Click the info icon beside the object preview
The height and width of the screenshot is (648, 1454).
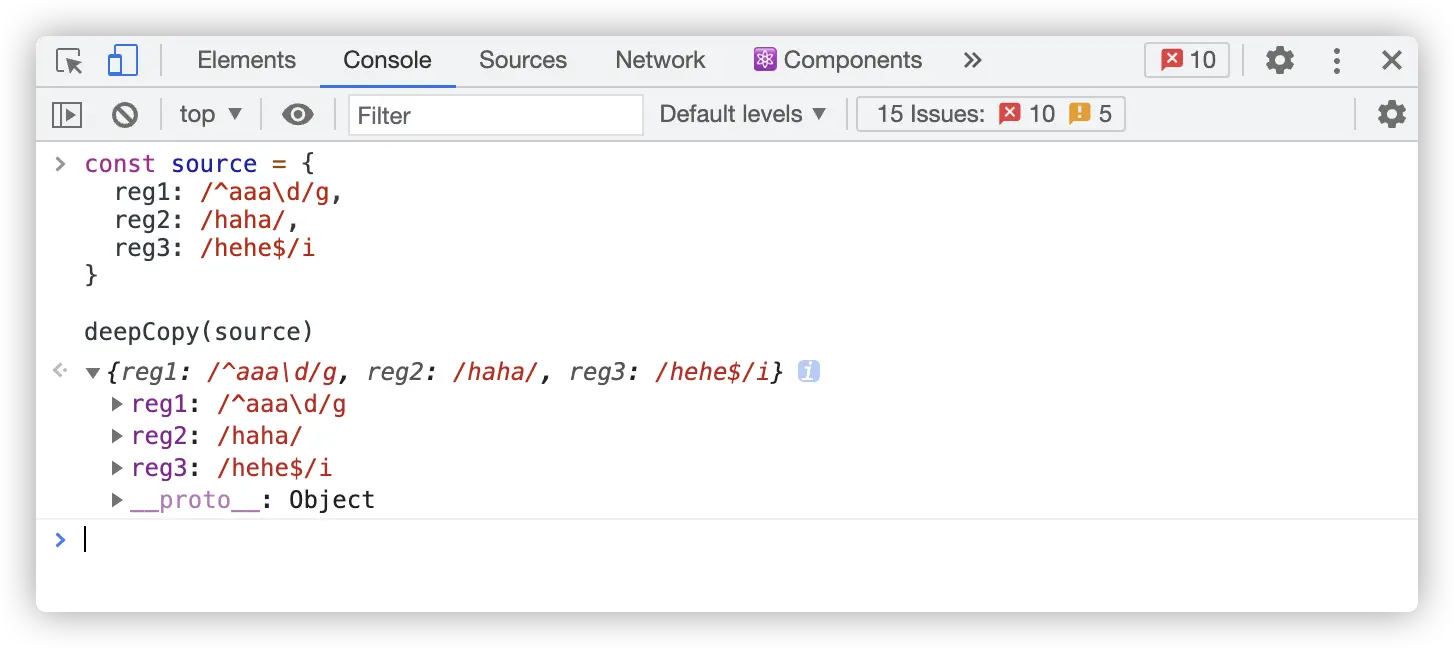click(x=809, y=372)
